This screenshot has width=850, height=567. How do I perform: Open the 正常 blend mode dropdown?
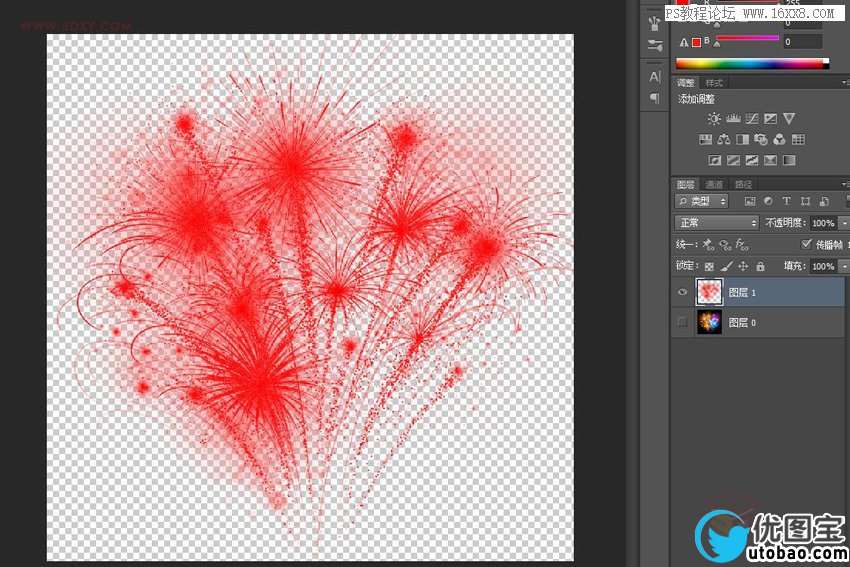click(x=717, y=223)
